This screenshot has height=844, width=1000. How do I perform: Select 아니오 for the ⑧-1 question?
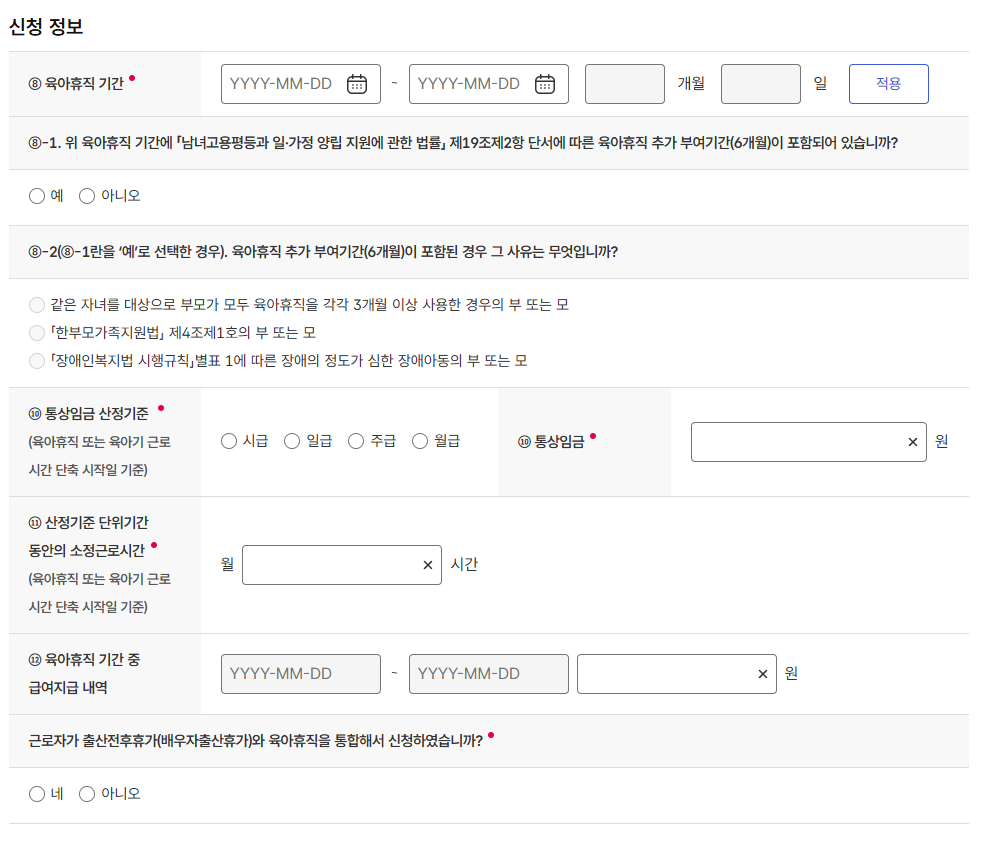[x=87, y=196]
